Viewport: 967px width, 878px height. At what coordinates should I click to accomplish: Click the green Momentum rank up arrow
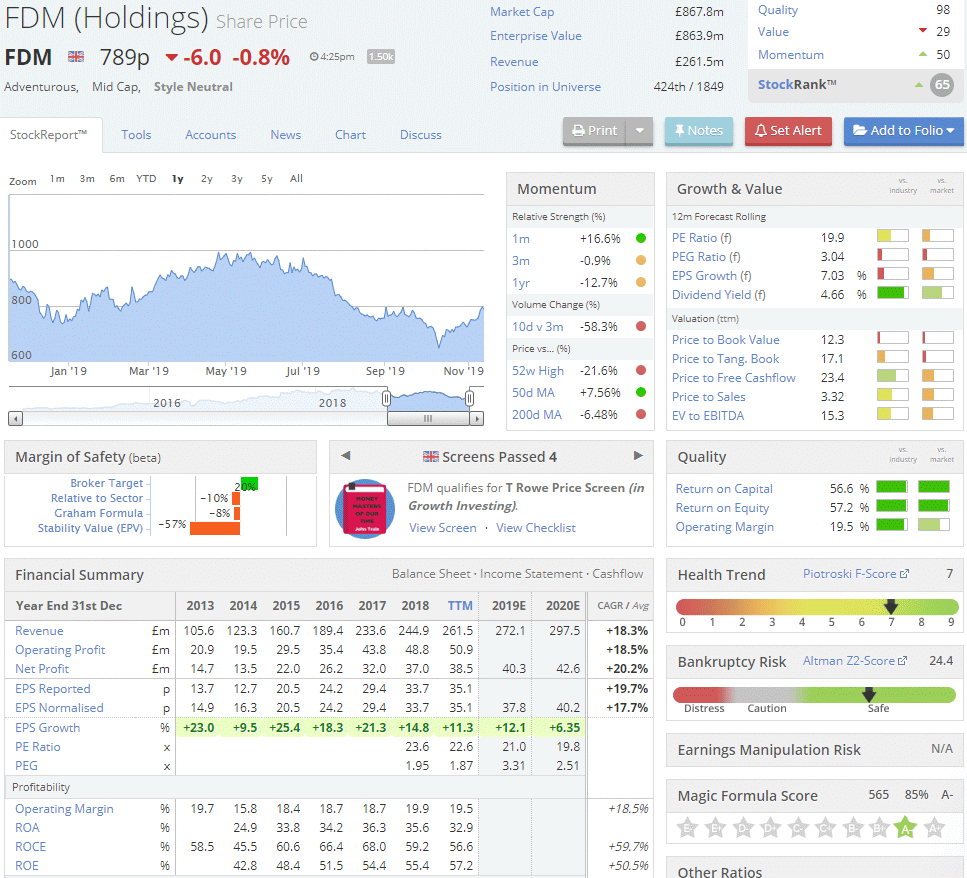tap(923, 54)
